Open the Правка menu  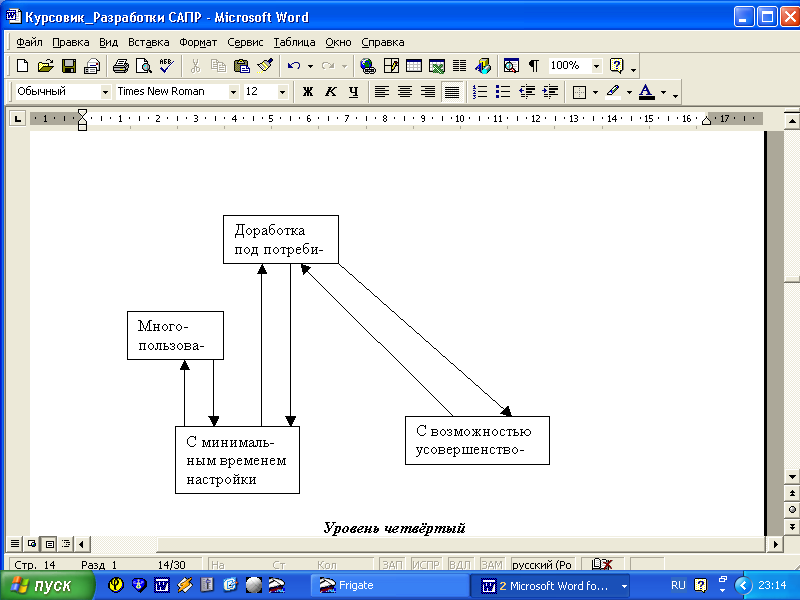(70, 42)
